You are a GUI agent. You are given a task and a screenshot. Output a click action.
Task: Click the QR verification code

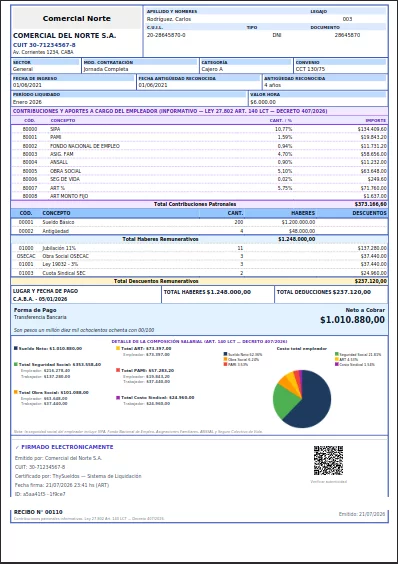click(x=328, y=460)
